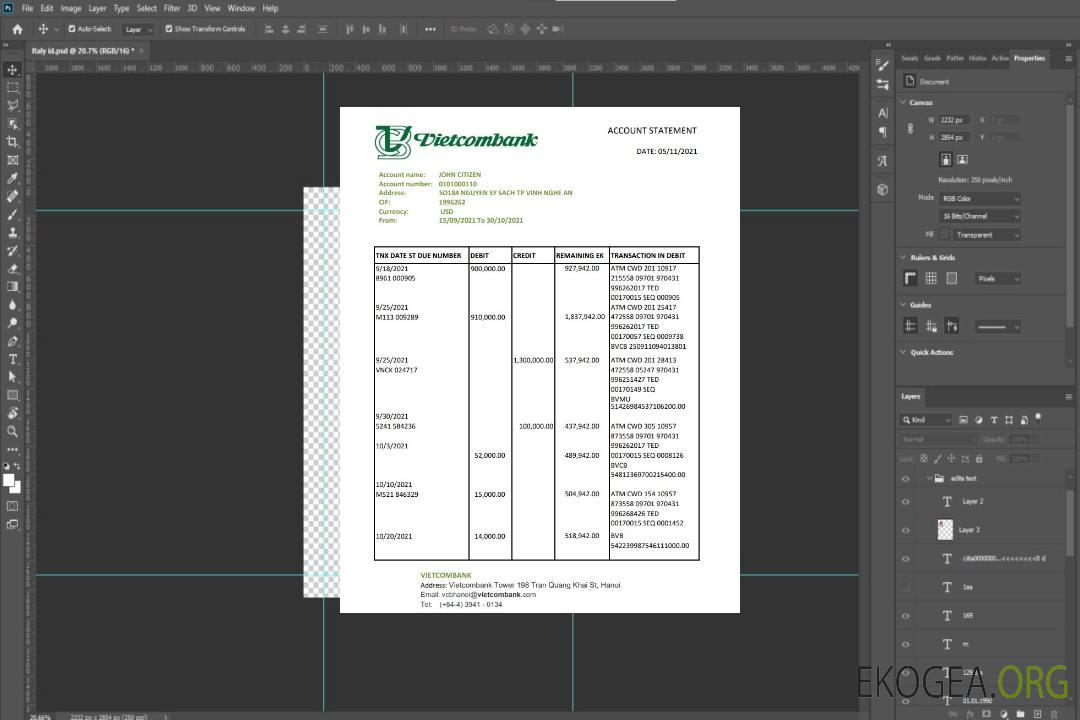Switch to the Actions panel tab
Screen dimensions: 1080x720
point(999,59)
